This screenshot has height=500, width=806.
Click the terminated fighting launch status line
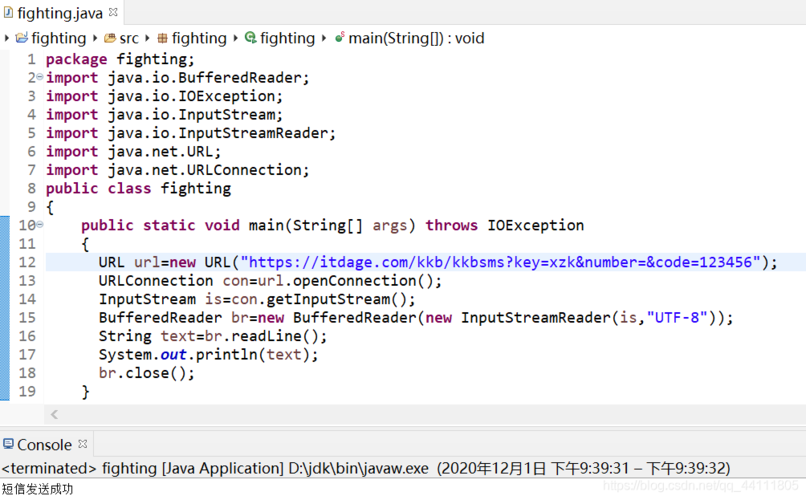click(x=366, y=468)
